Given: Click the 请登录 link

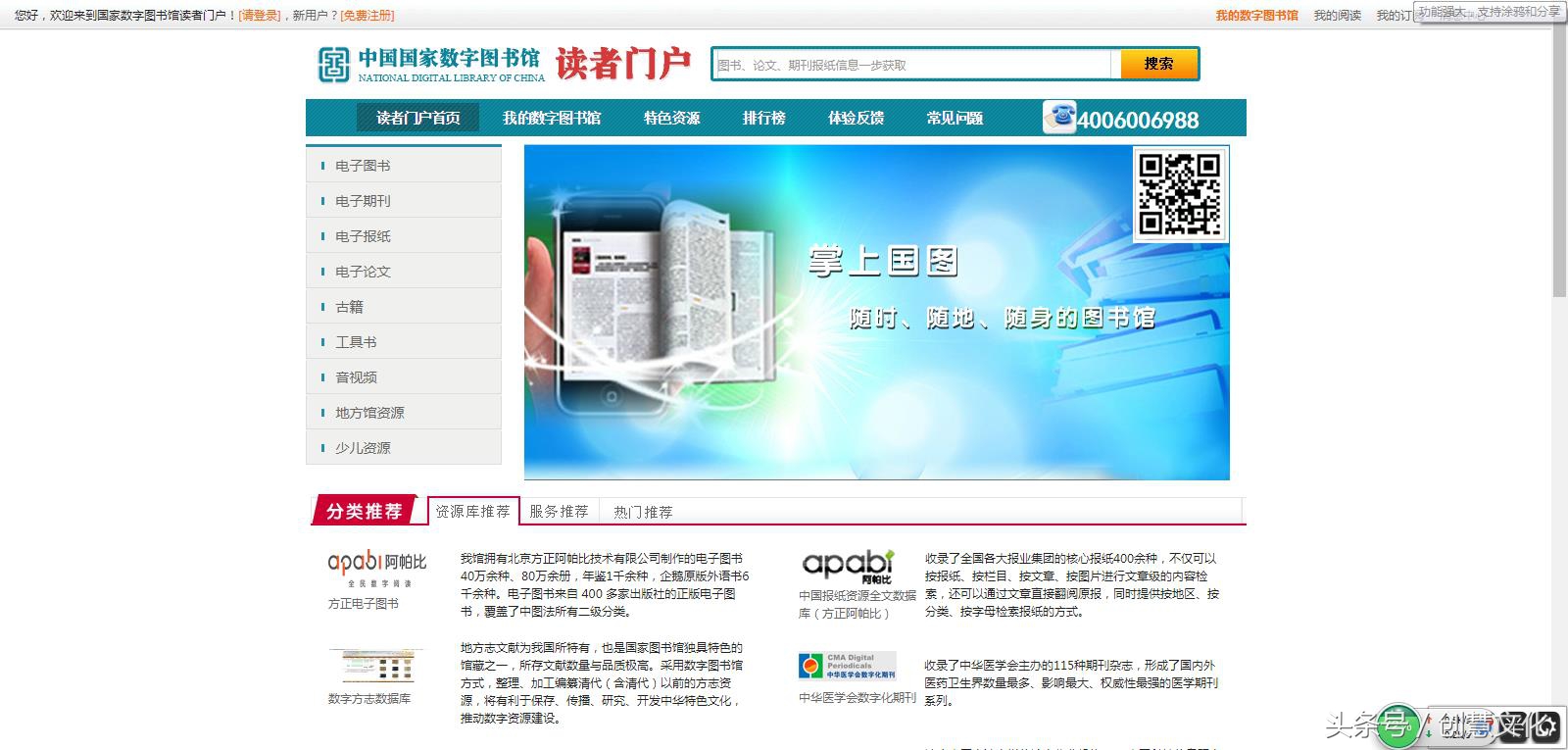Looking at the screenshot, I should 261,15.
